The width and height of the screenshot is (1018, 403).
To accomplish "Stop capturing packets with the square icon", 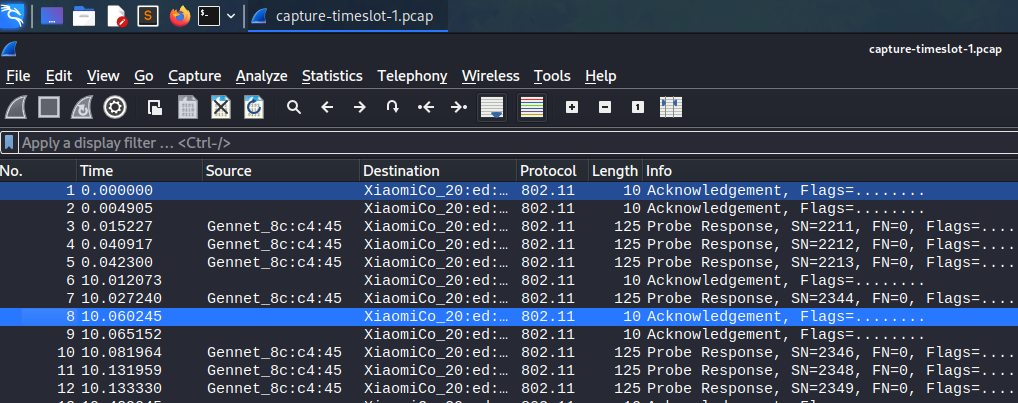I will (49, 107).
